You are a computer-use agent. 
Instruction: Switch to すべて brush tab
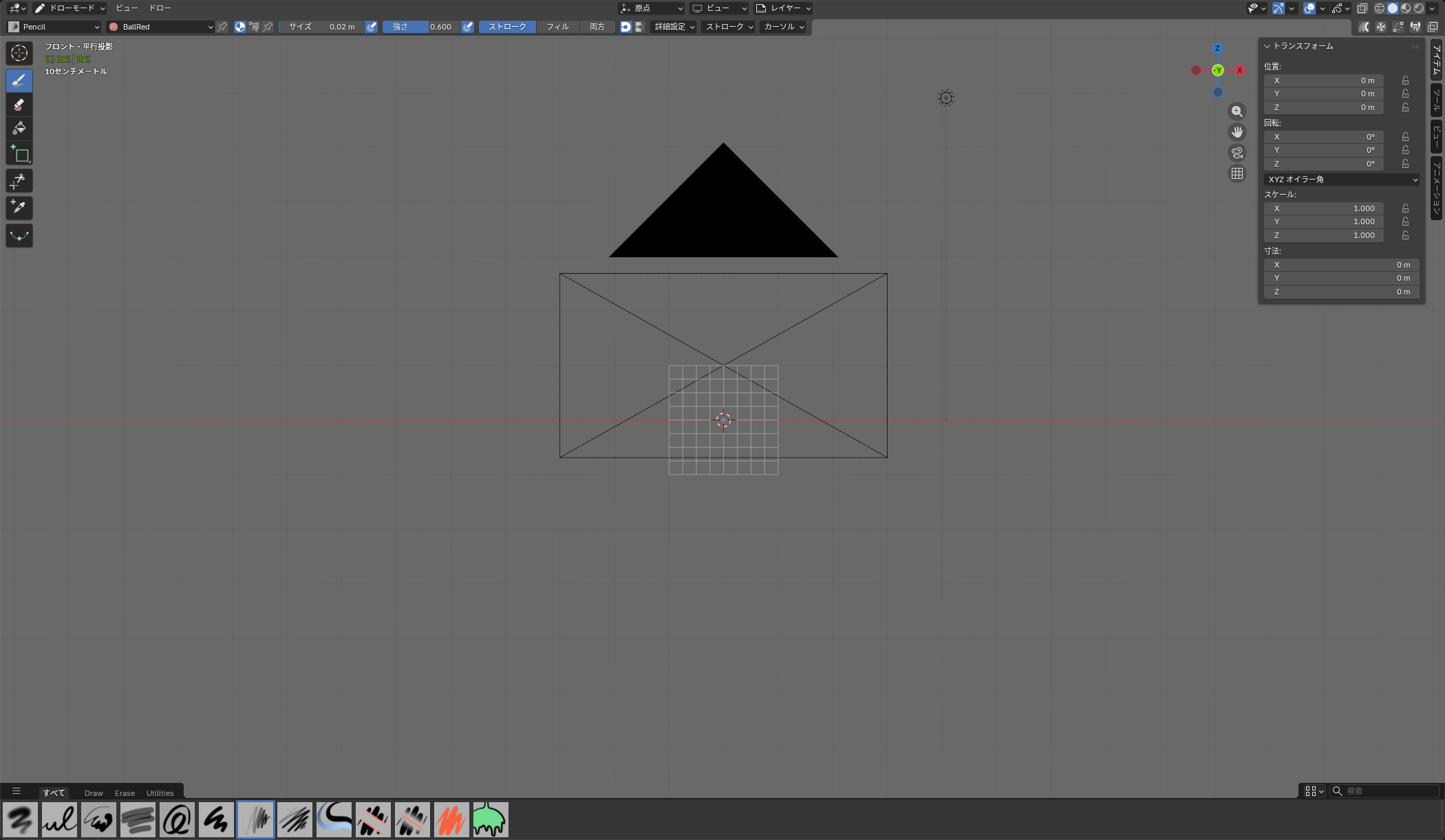54,793
